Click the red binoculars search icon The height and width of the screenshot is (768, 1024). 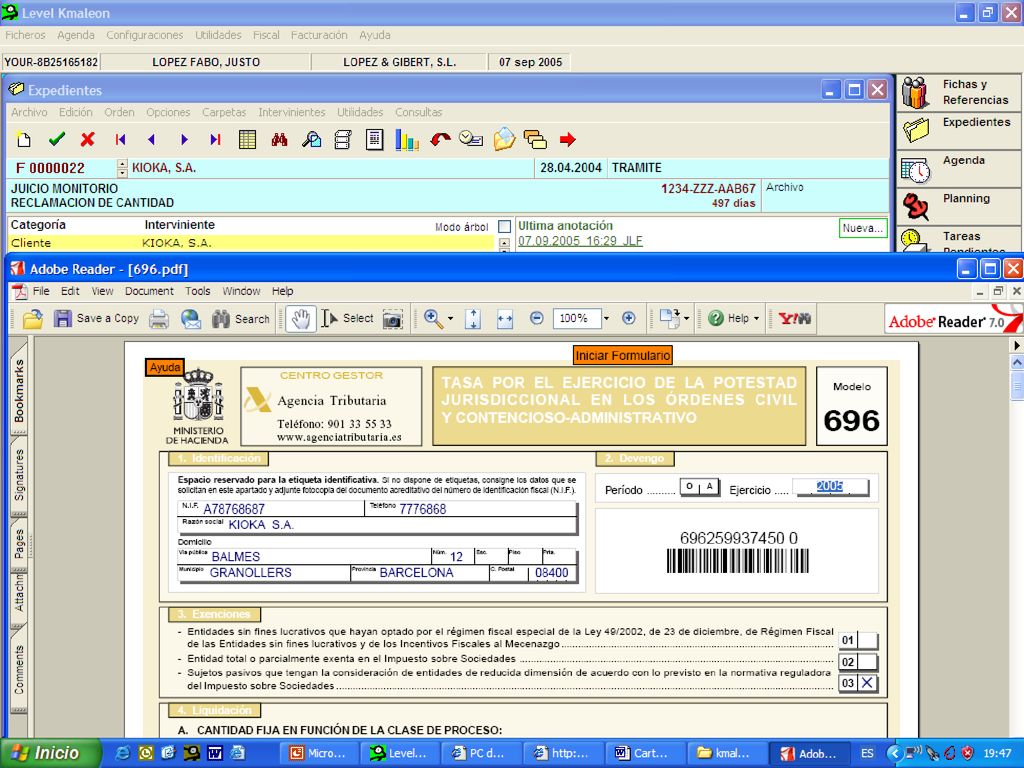280,140
